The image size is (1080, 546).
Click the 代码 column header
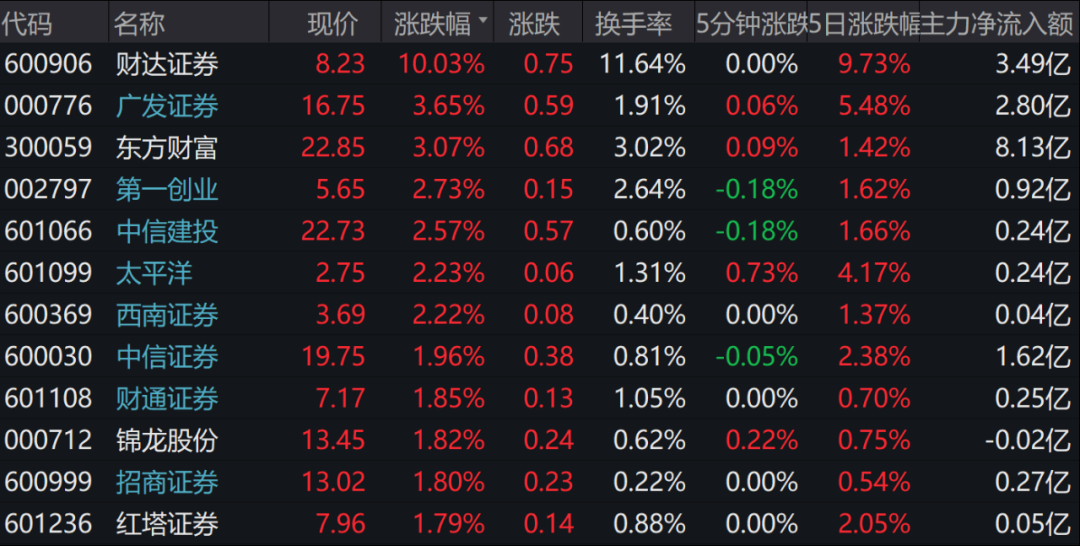[29, 23]
